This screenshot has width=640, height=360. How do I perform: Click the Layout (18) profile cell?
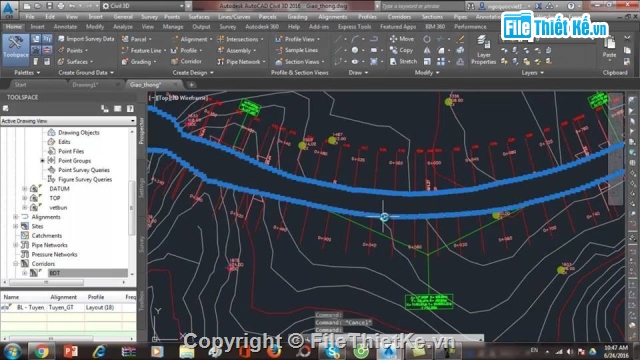(100, 308)
